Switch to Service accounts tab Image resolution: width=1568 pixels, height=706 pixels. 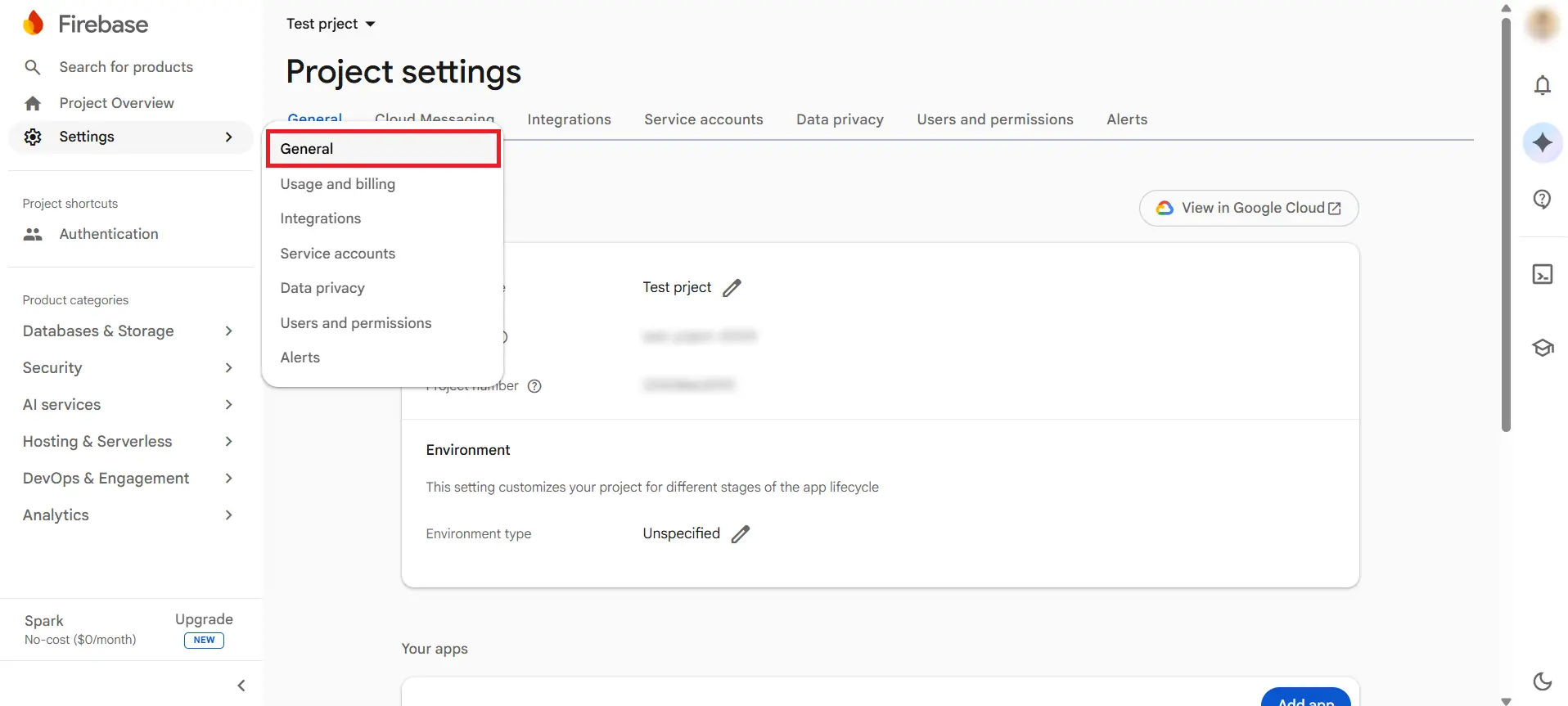(703, 119)
